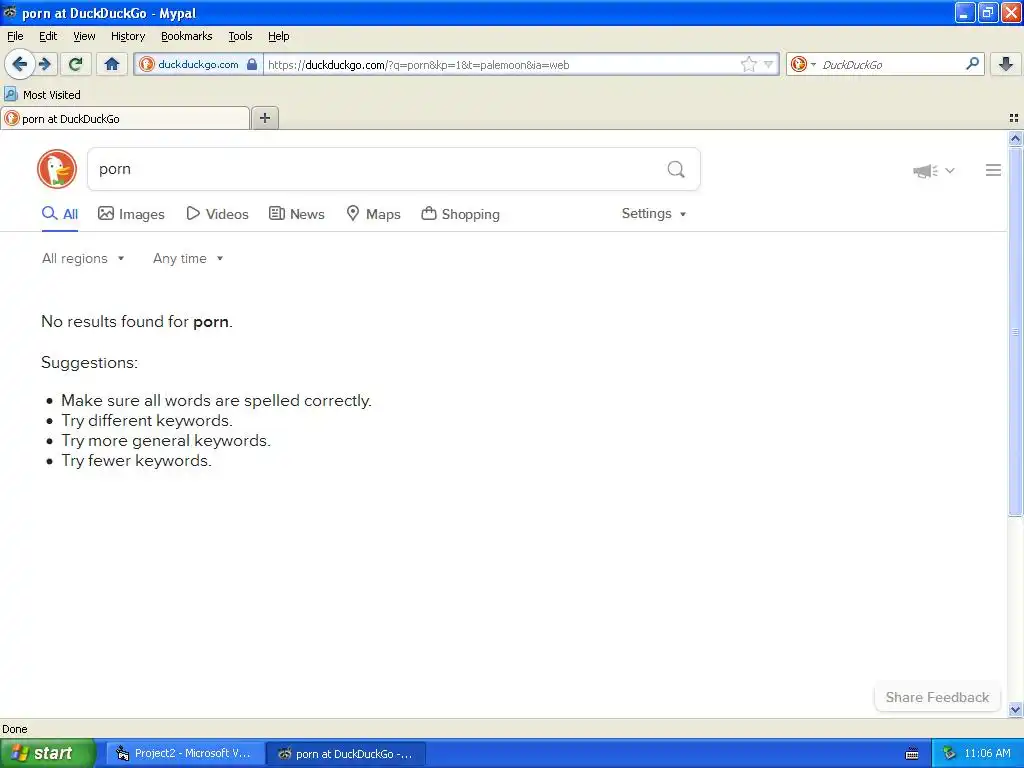The width and height of the screenshot is (1024, 768).
Task: Click the Mypal raccoon title bar icon
Action: [9, 12]
